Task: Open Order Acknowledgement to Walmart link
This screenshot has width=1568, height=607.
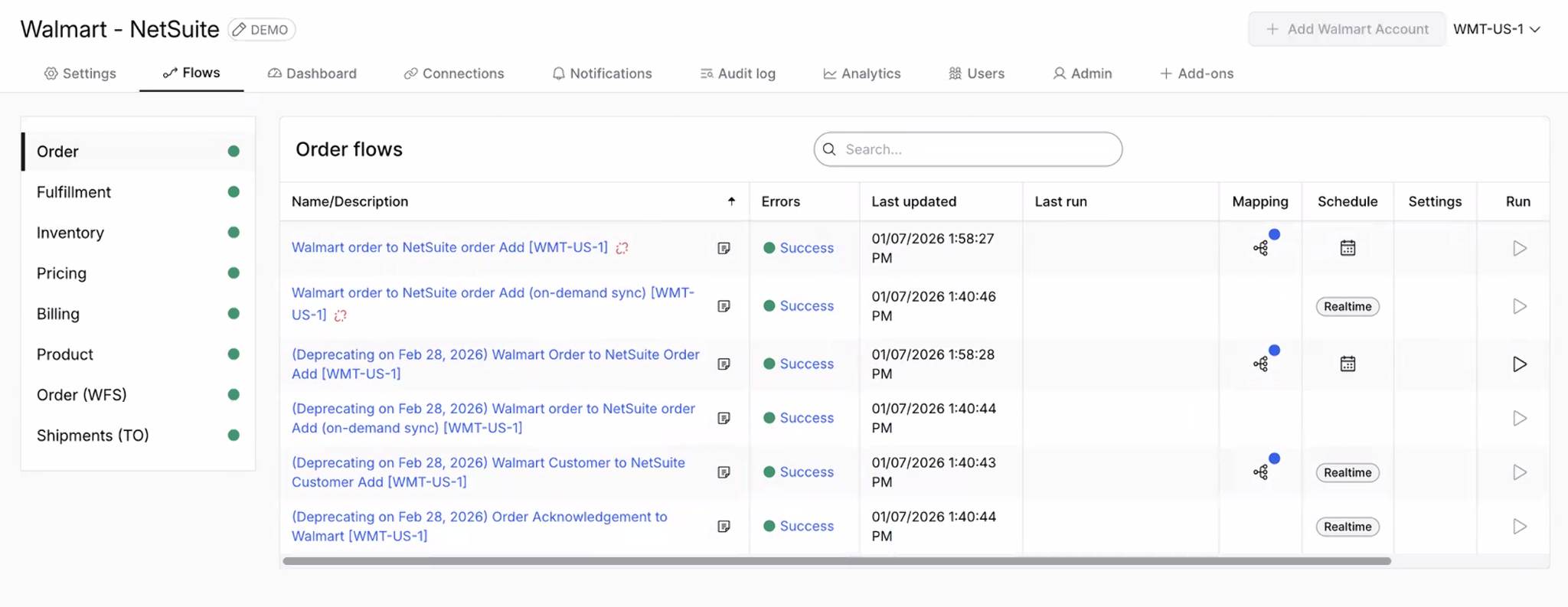Action: pos(479,527)
